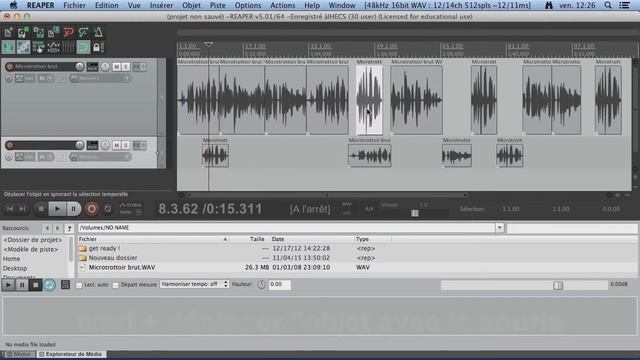
Task: Select the Nouveau dossier folder
Action: coord(113,258)
